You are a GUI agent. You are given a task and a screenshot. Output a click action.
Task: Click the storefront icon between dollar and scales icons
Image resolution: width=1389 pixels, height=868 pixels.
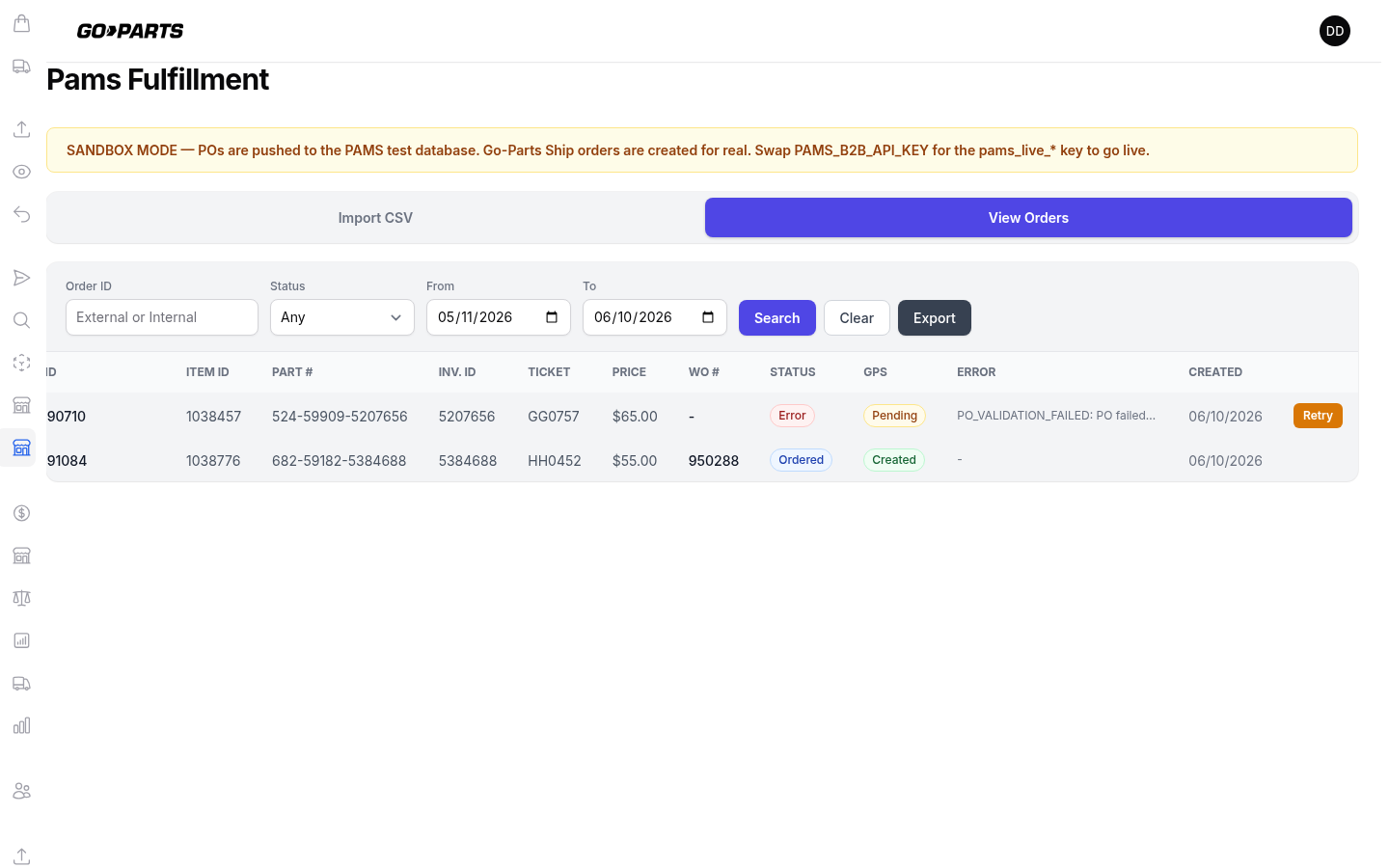(21, 556)
